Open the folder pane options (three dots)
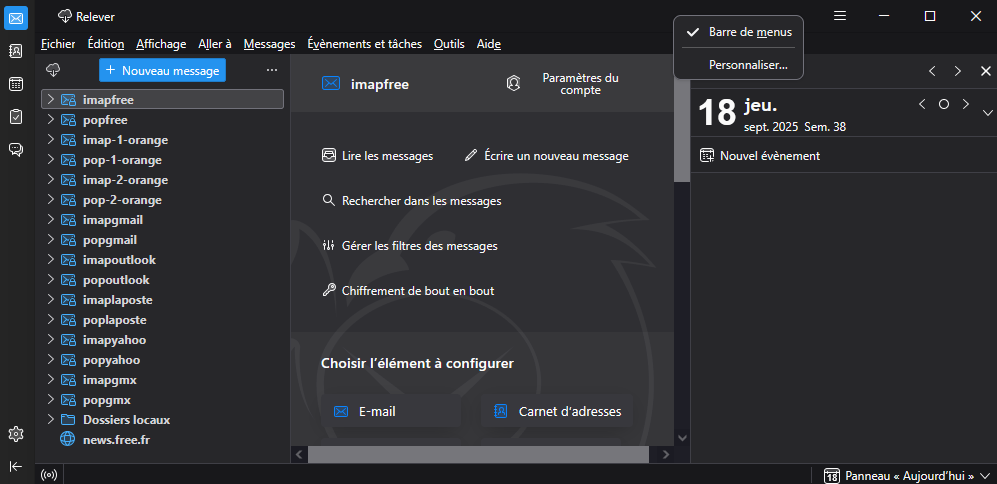 [x=272, y=70]
